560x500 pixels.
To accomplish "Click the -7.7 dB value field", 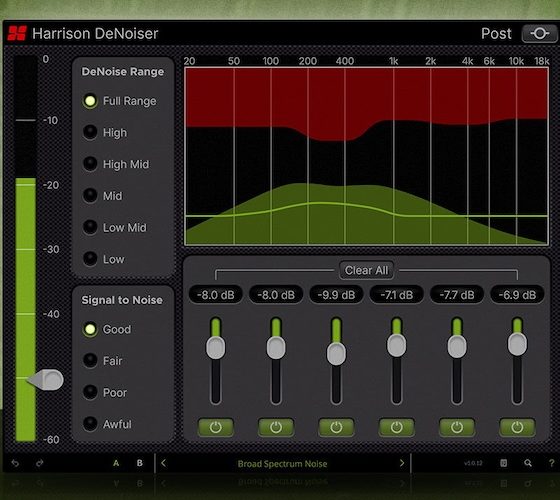I will [x=457, y=295].
